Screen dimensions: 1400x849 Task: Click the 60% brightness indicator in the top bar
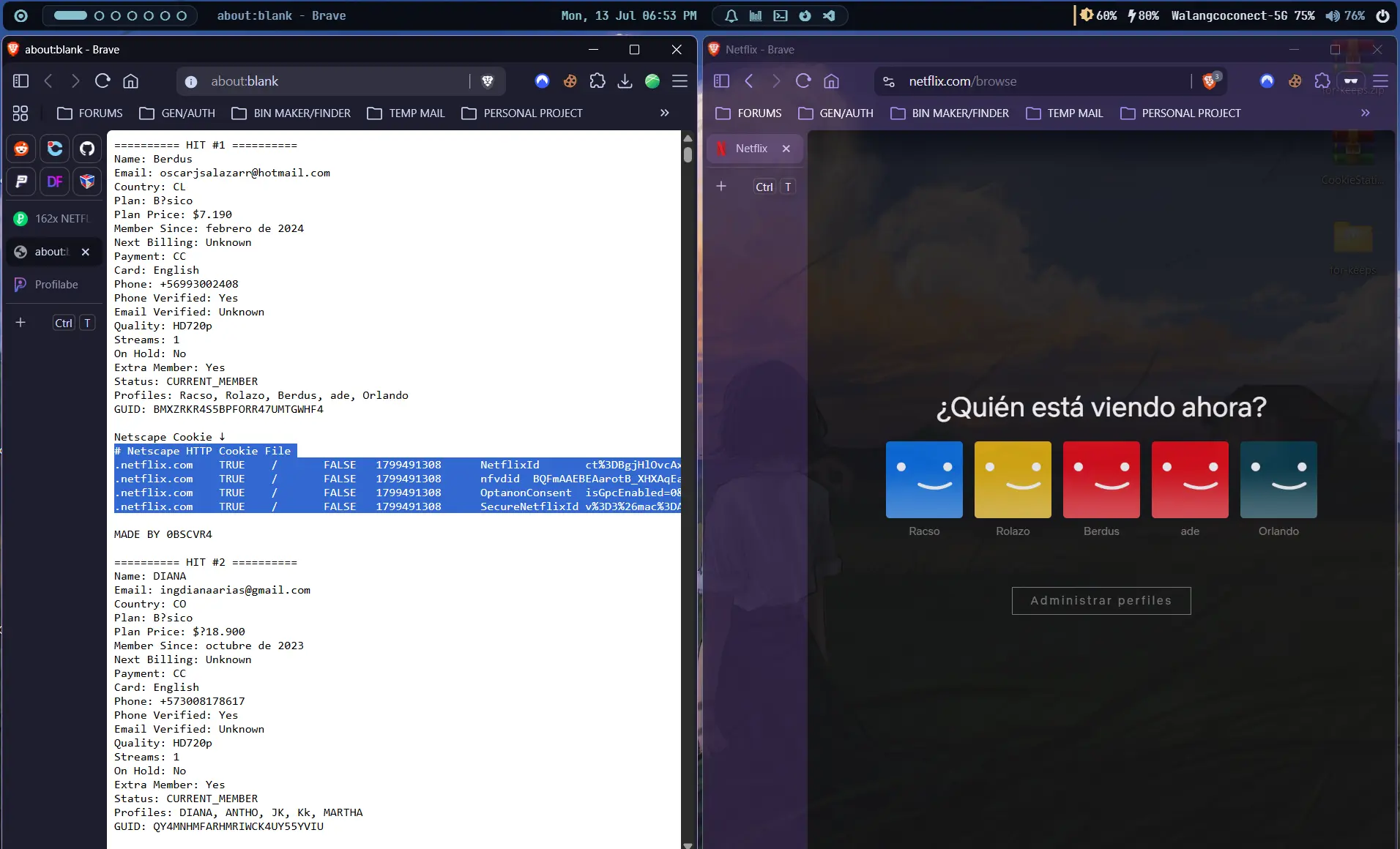coord(1098,15)
